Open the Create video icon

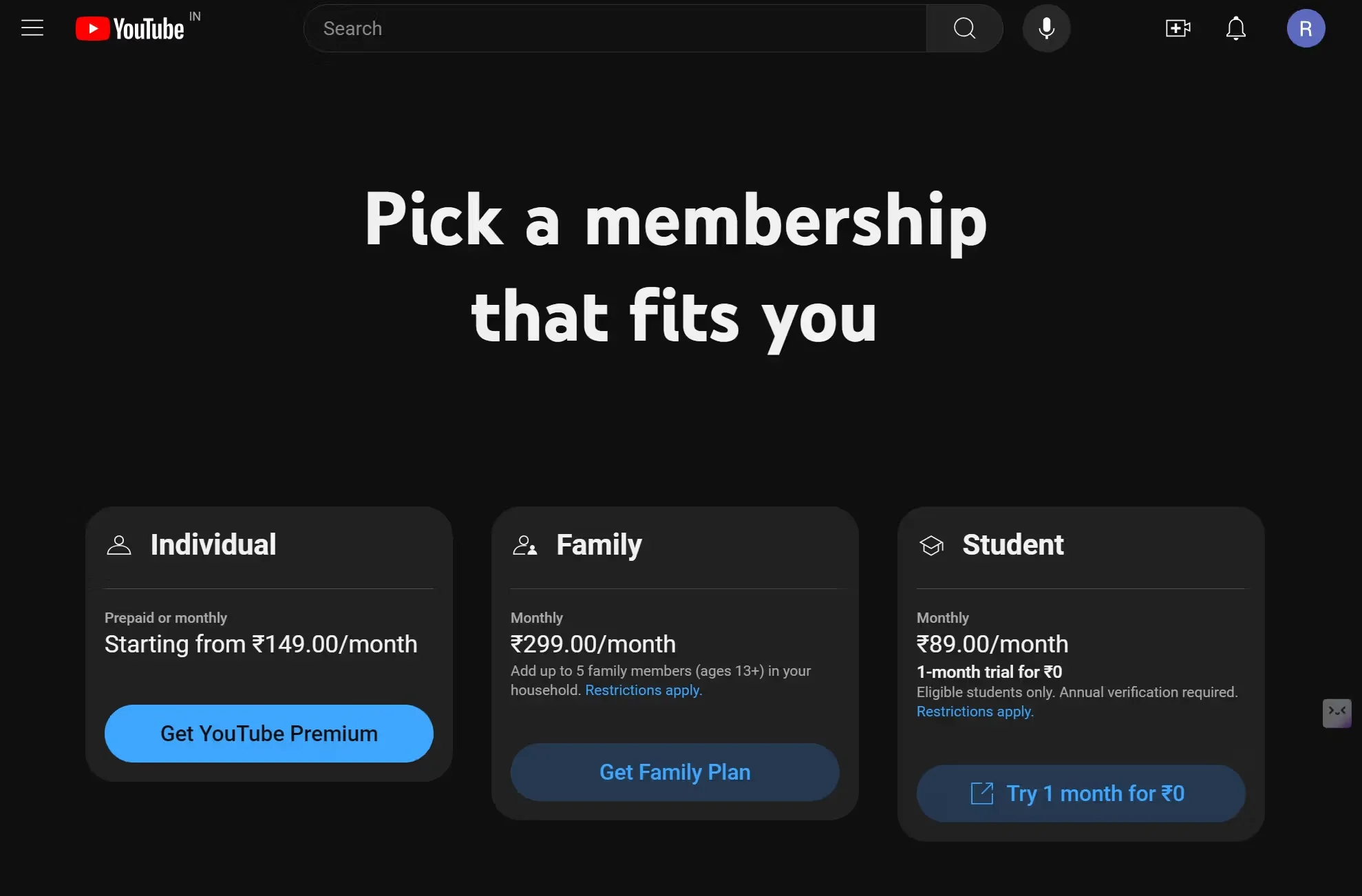tap(1178, 28)
